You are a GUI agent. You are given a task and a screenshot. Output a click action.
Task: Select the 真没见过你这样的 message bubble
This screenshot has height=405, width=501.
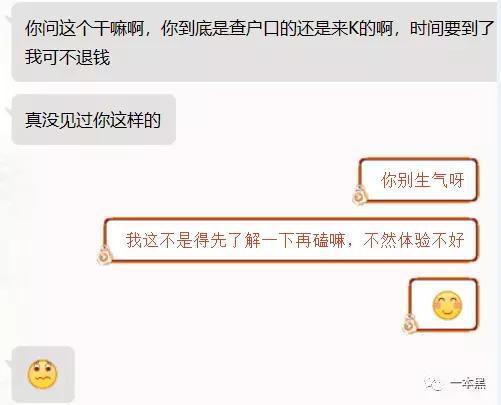pyautogui.click(x=94, y=120)
